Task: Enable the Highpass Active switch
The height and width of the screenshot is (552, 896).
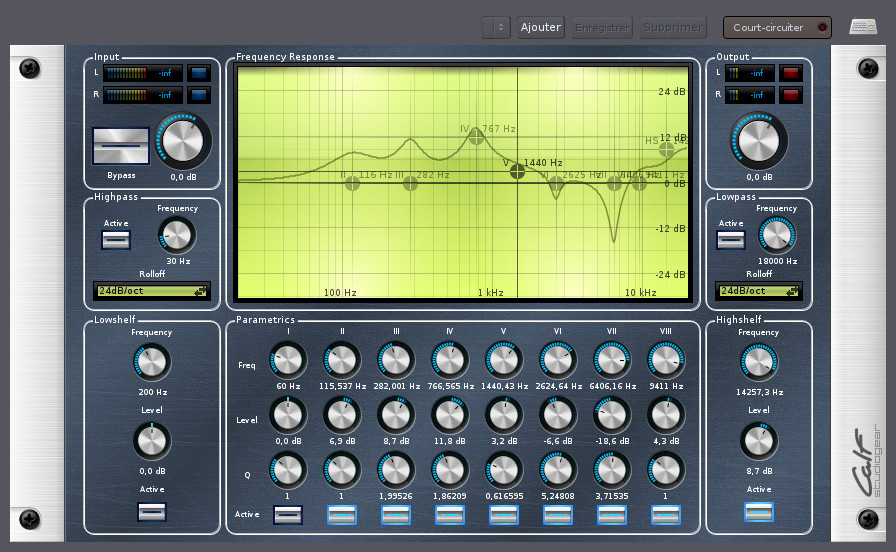Action: click(116, 240)
